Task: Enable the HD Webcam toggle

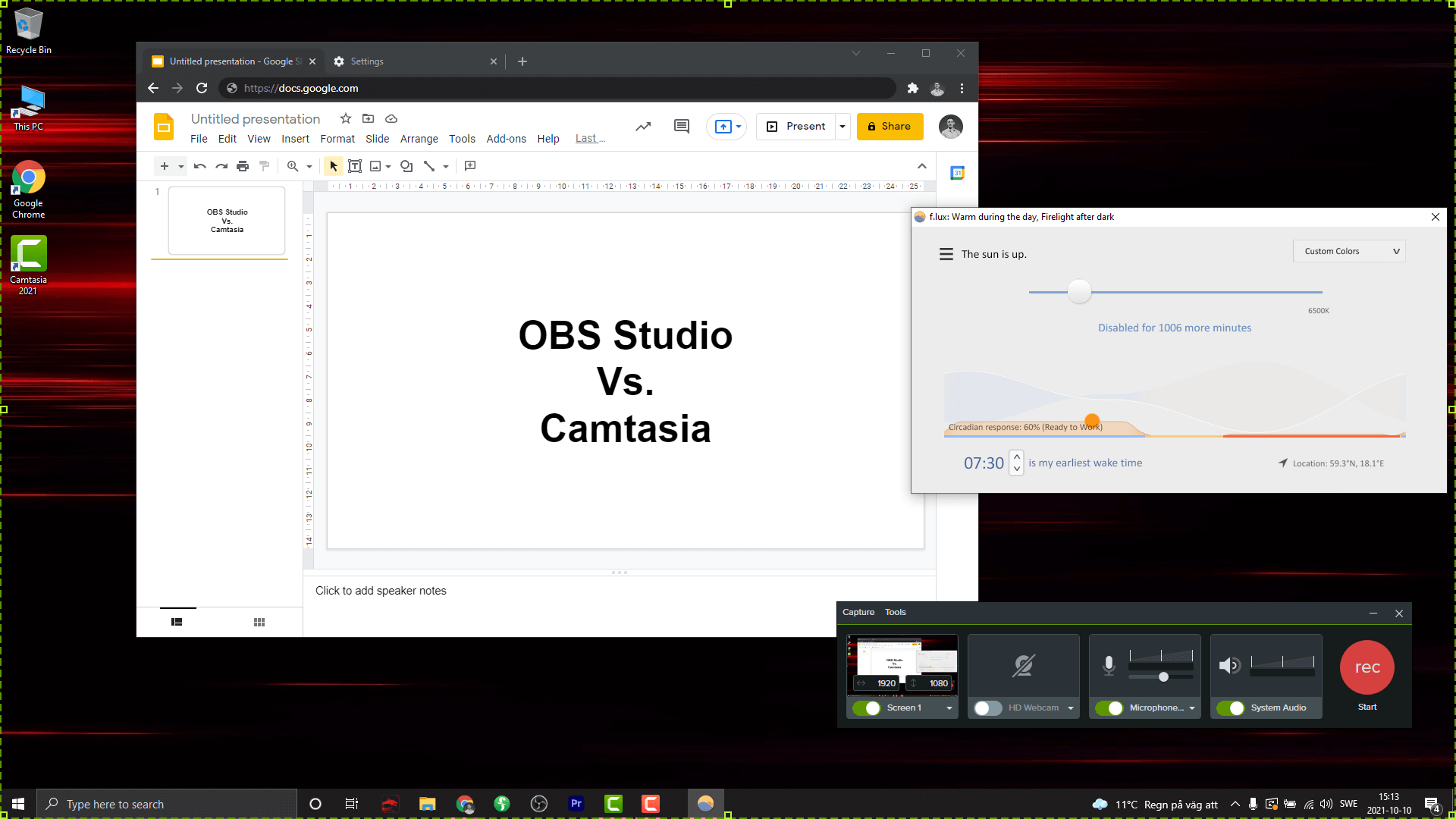Action: pyautogui.click(x=987, y=708)
